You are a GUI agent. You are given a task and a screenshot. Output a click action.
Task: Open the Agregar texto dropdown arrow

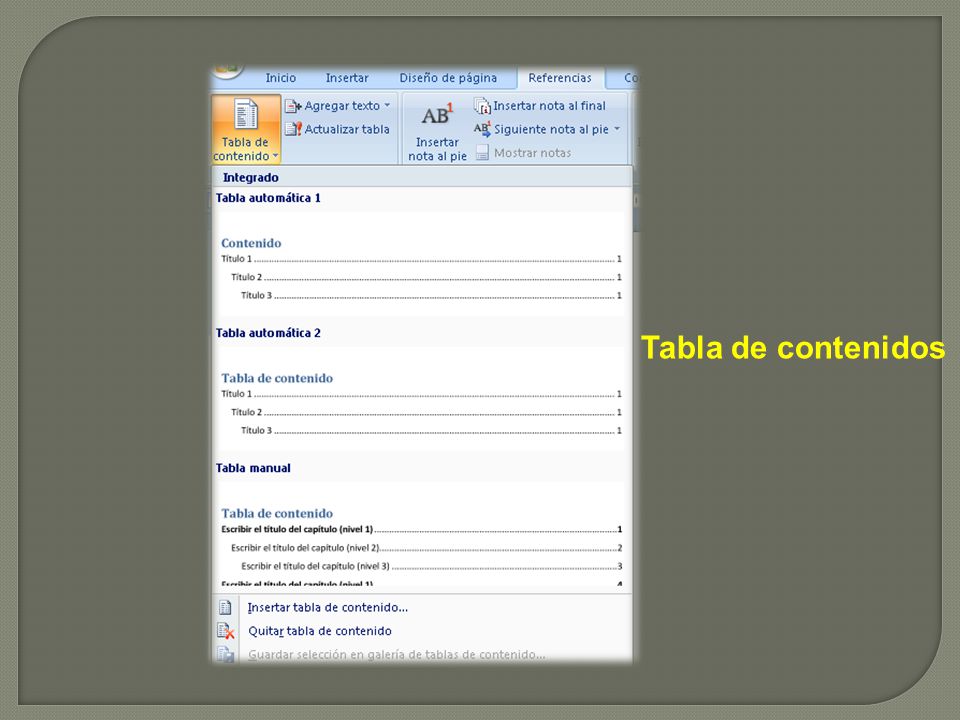coord(387,105)
